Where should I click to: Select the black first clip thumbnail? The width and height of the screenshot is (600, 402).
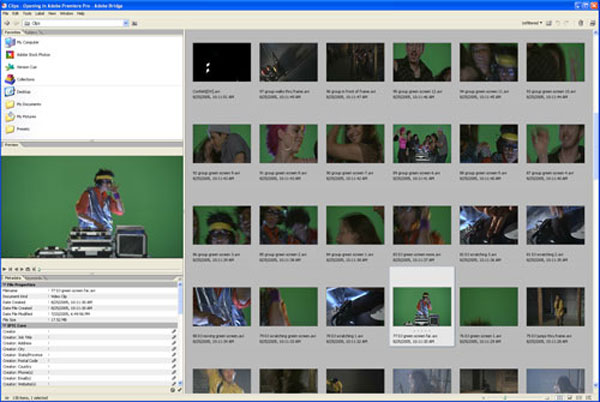222,62
